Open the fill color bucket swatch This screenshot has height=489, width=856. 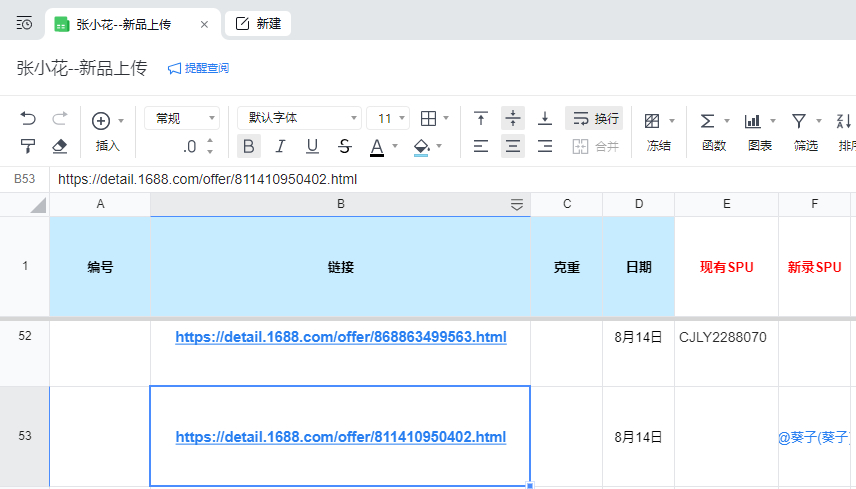(421, 147)
